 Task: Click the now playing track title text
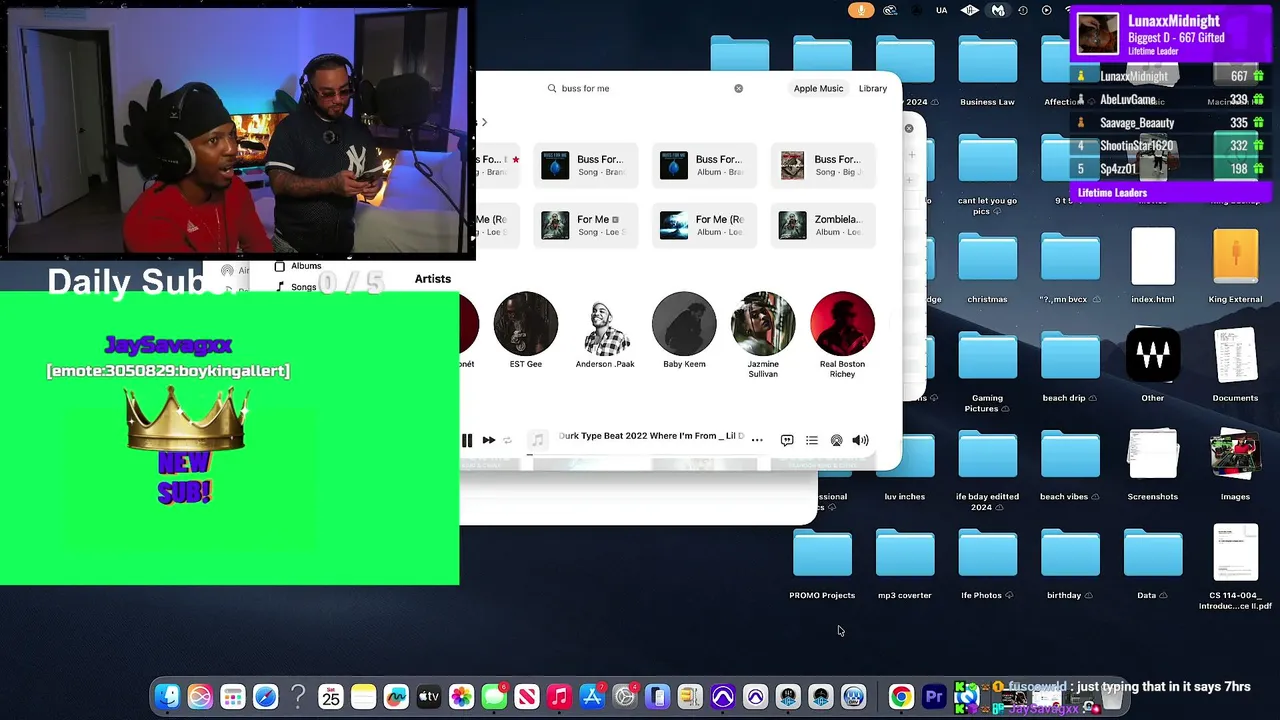651,436
